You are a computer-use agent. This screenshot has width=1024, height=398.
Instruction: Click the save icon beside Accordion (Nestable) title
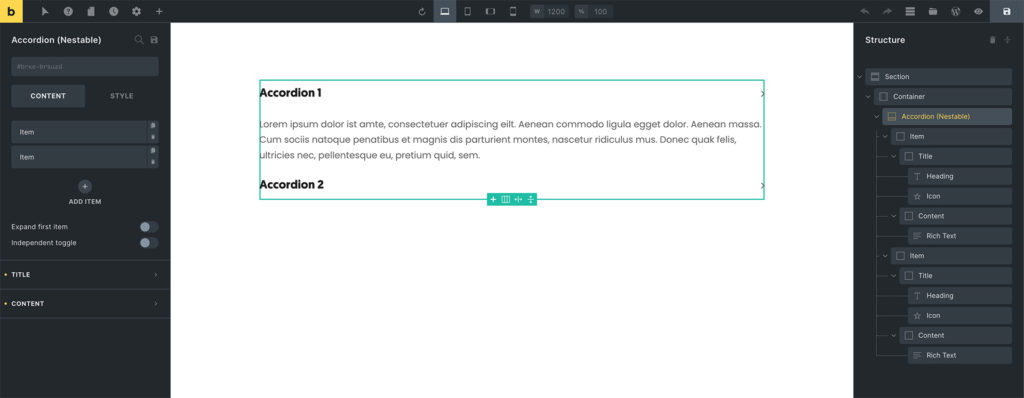(154, 40)
